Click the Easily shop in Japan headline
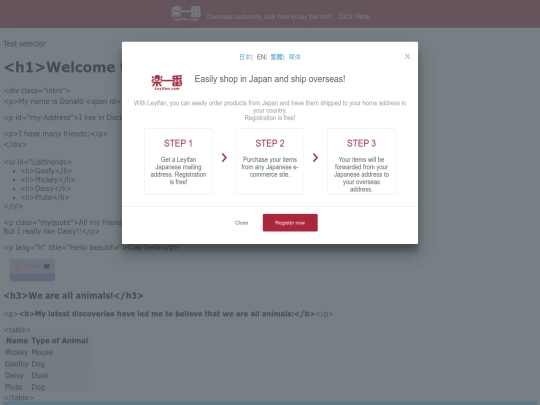Image resolution: width=540 pixels, height=405 pixels. [x=270, y=79]
